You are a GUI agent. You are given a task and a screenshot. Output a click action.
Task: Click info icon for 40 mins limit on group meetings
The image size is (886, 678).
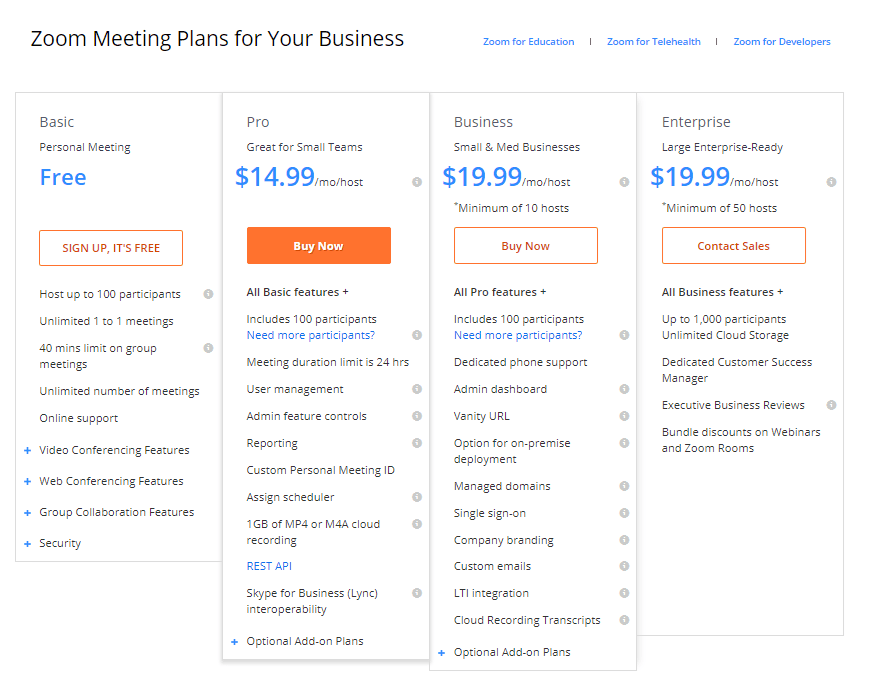click(x=209, y=348)
